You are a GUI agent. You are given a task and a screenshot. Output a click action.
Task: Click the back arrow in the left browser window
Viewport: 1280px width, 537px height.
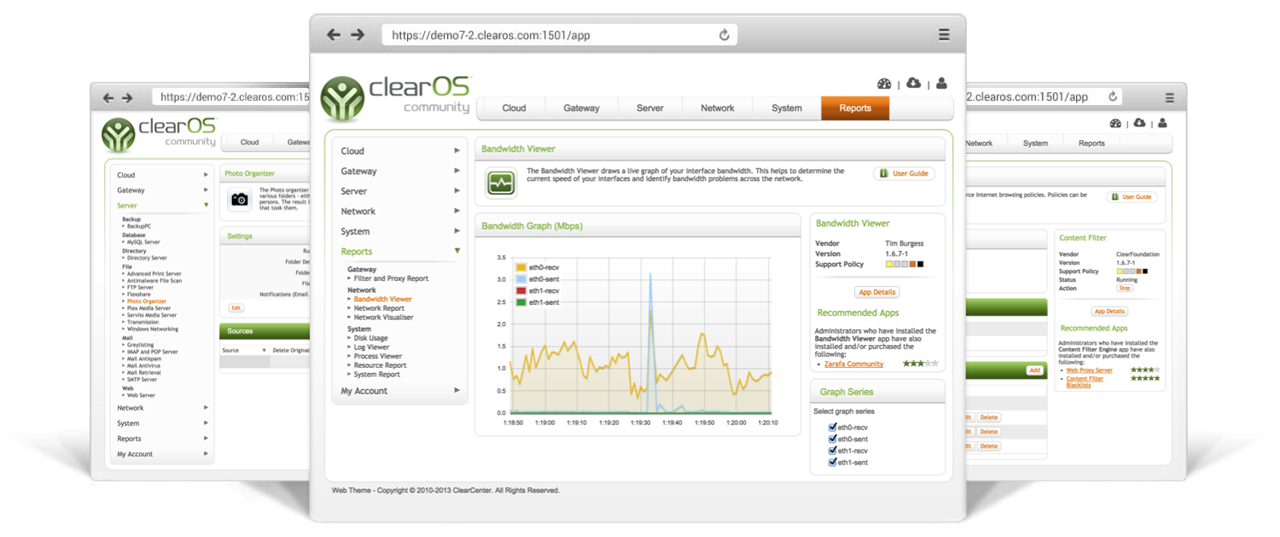tap(108, 98)
